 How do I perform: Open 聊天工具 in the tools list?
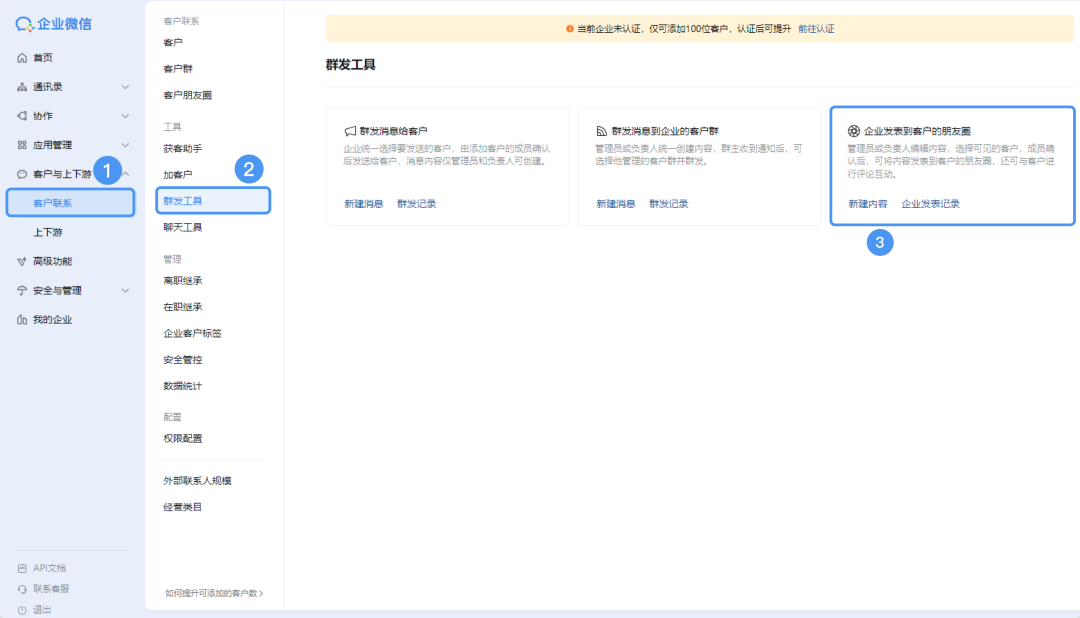pyautogui.click(x=183, y=227)
